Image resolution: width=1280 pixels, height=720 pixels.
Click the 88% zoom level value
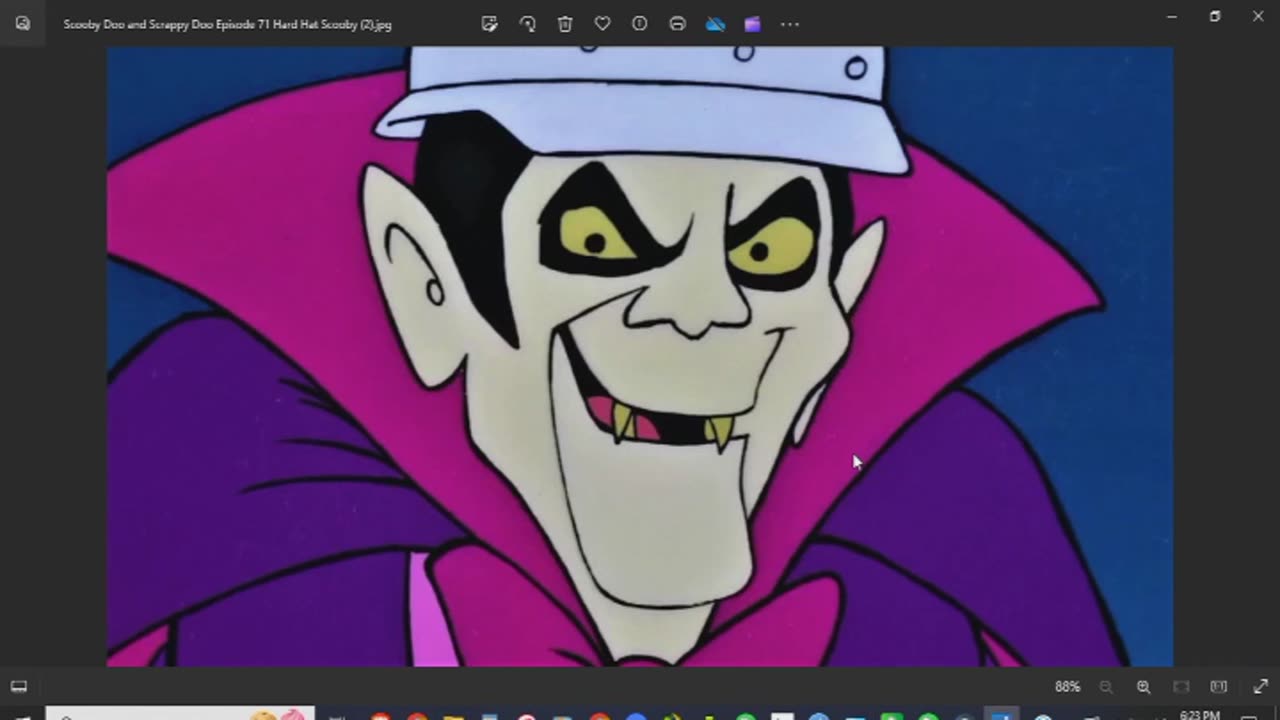coord(1067,687)
